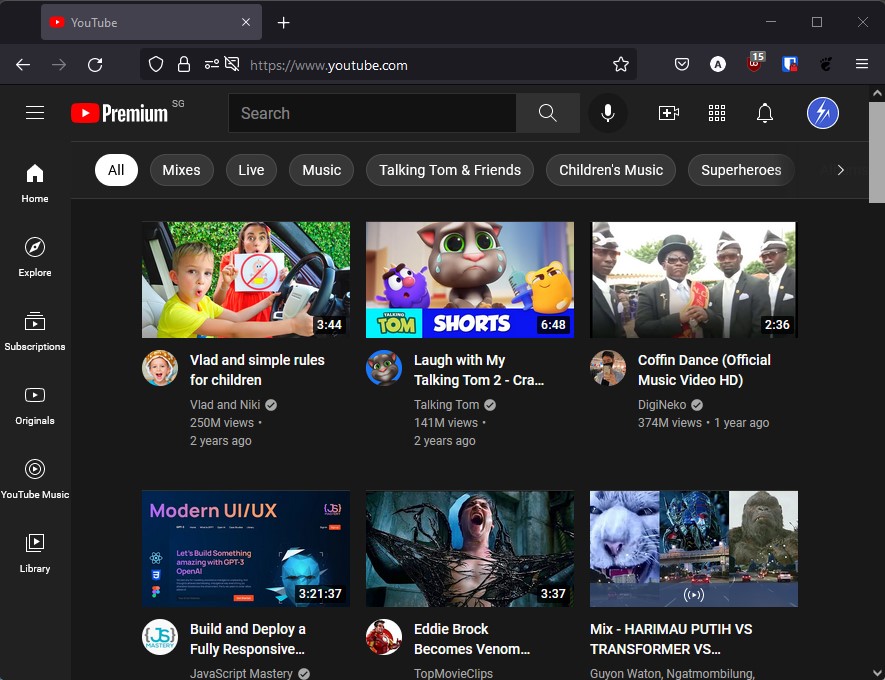Open the Bitwarden shield extension icon
This screenshot has width=885, height=680.
click(790, 64)
